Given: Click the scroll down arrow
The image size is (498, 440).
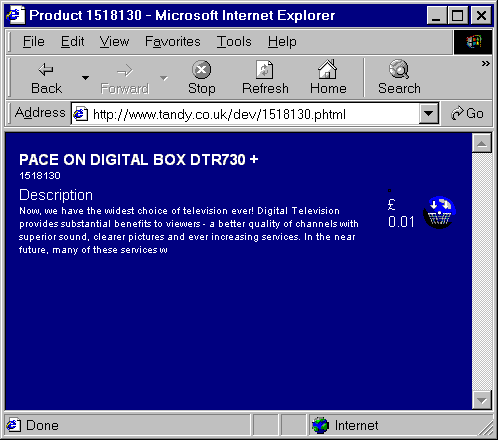Looking at the screenshot, I should coord(482,400).
